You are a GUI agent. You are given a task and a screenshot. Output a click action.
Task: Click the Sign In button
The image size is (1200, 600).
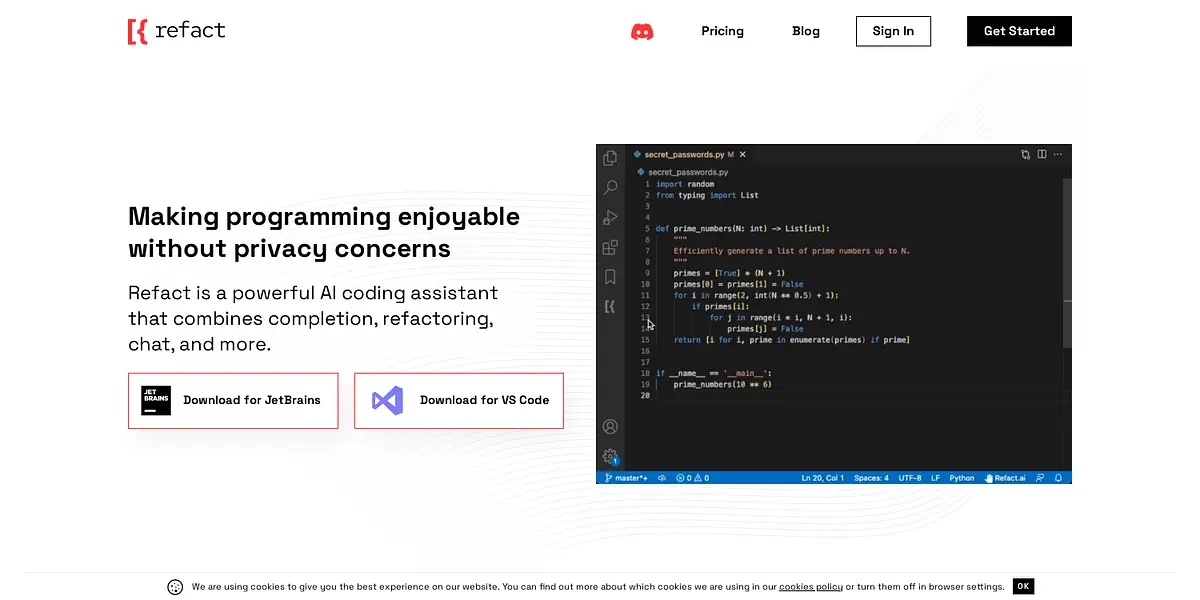(x=893, y=31)
